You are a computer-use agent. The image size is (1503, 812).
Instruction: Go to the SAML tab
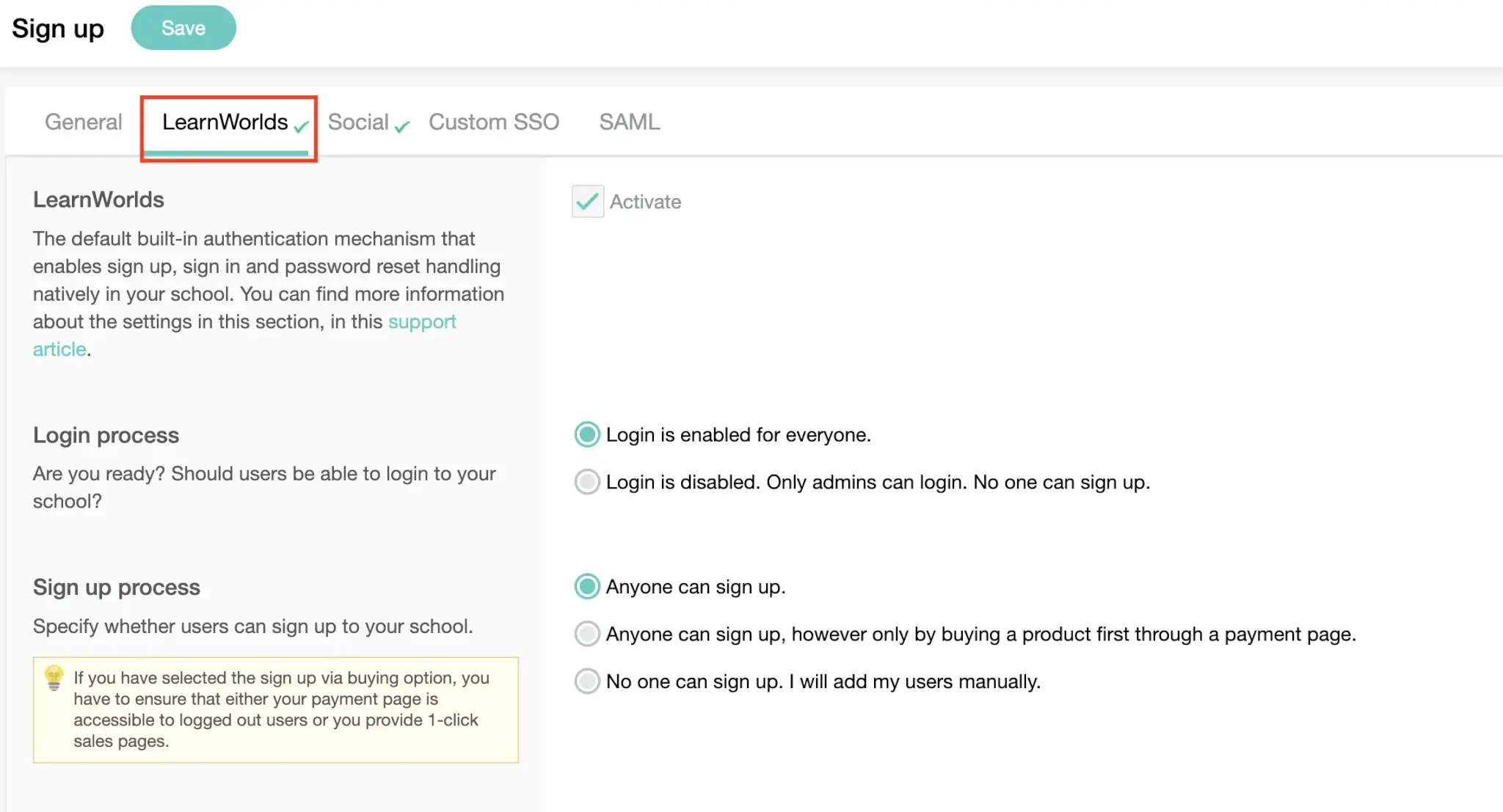point(630,122)
